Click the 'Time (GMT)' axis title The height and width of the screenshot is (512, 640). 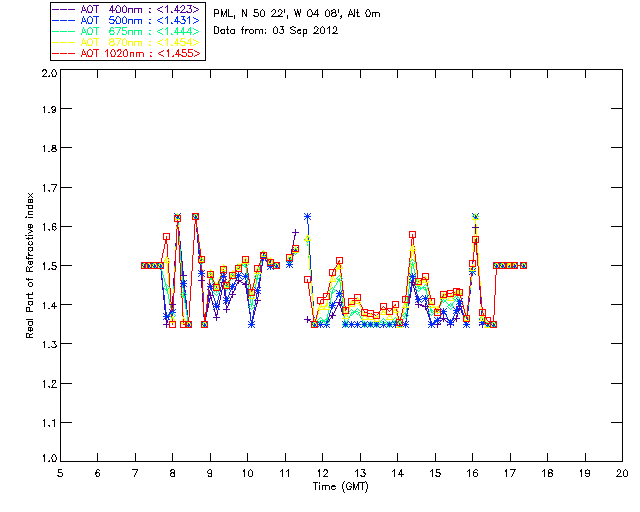pyautogui.click(x=340, y=487)
